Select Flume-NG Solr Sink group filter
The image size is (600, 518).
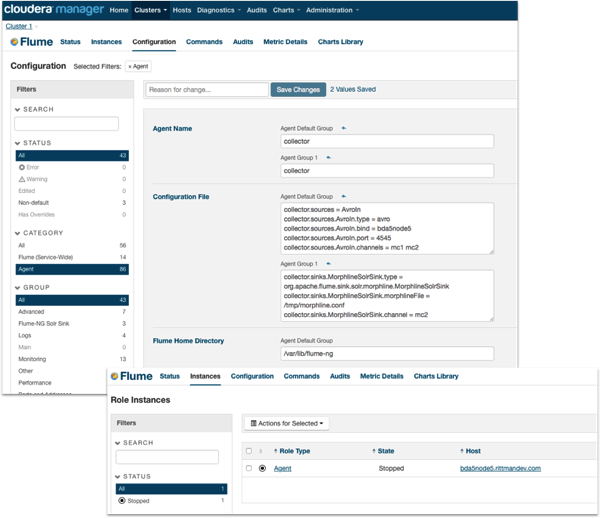click(x=72, y=324)
